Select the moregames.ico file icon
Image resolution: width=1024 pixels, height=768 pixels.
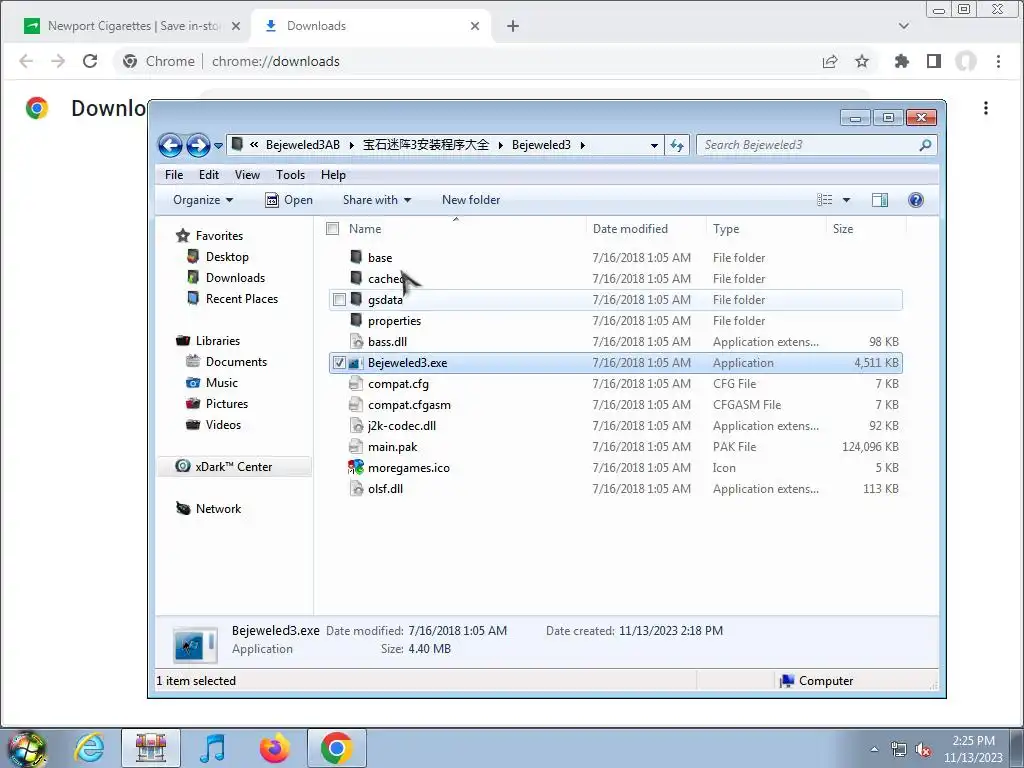click(356, 468)
